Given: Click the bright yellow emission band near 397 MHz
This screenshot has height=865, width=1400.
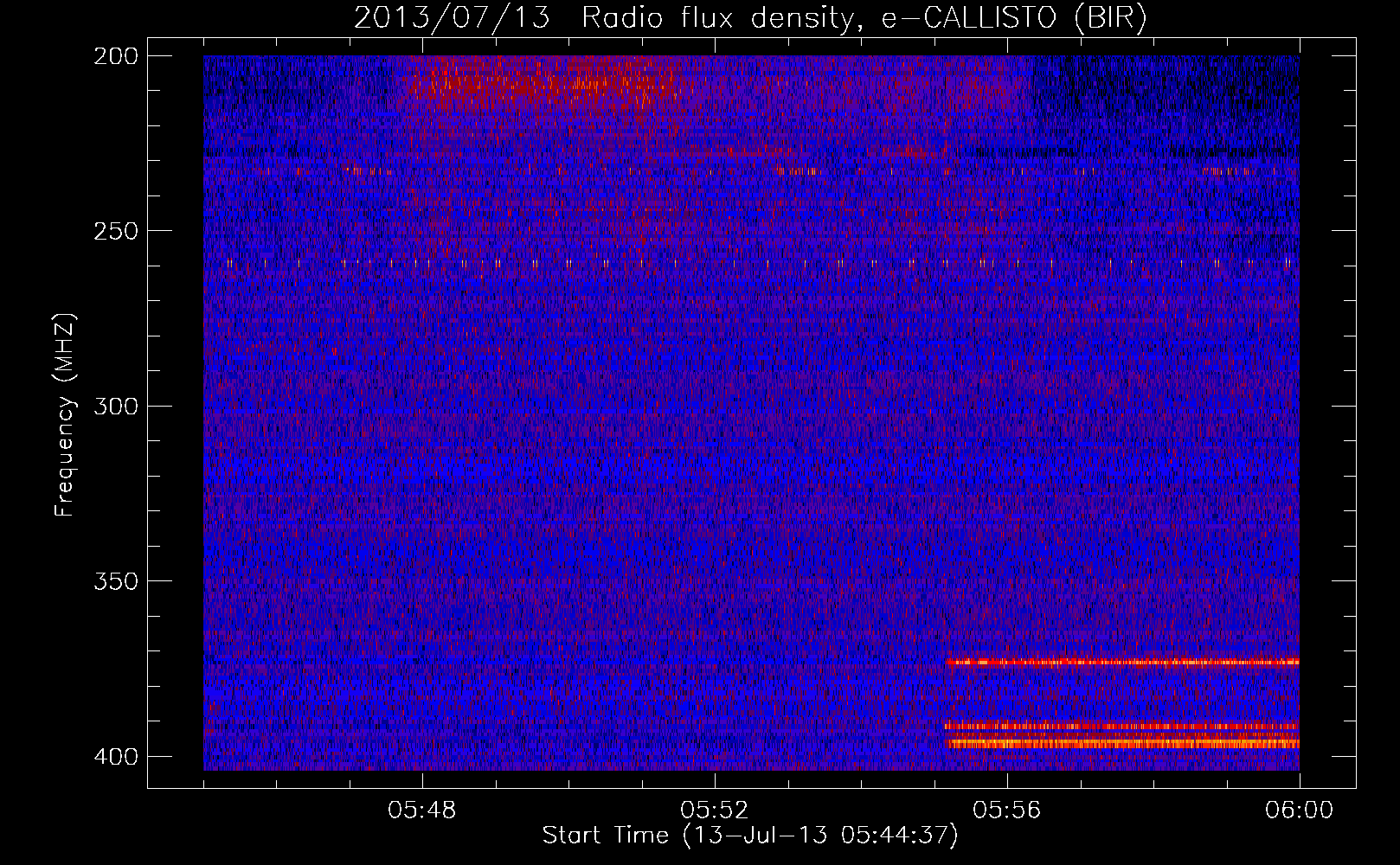Looking at the screenshot, I should pos(1123,743).
